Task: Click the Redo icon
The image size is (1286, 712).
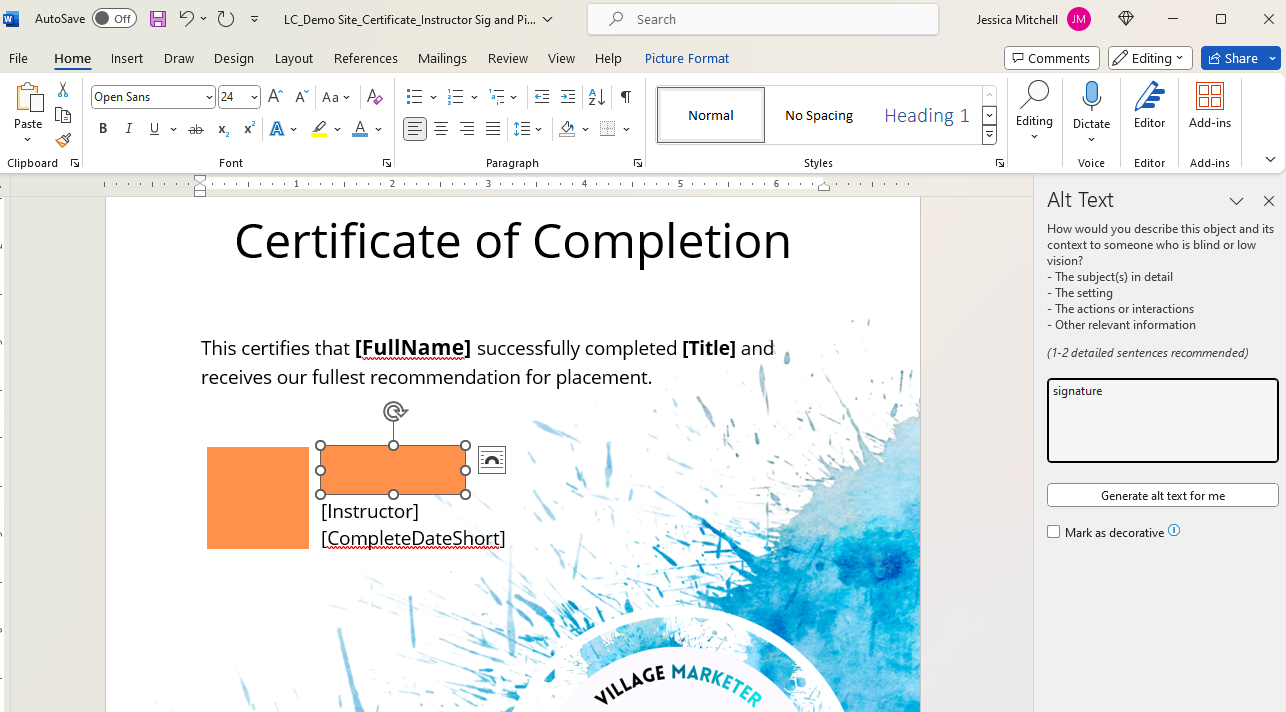Action: pyautogui.click(x=226, y=19)
